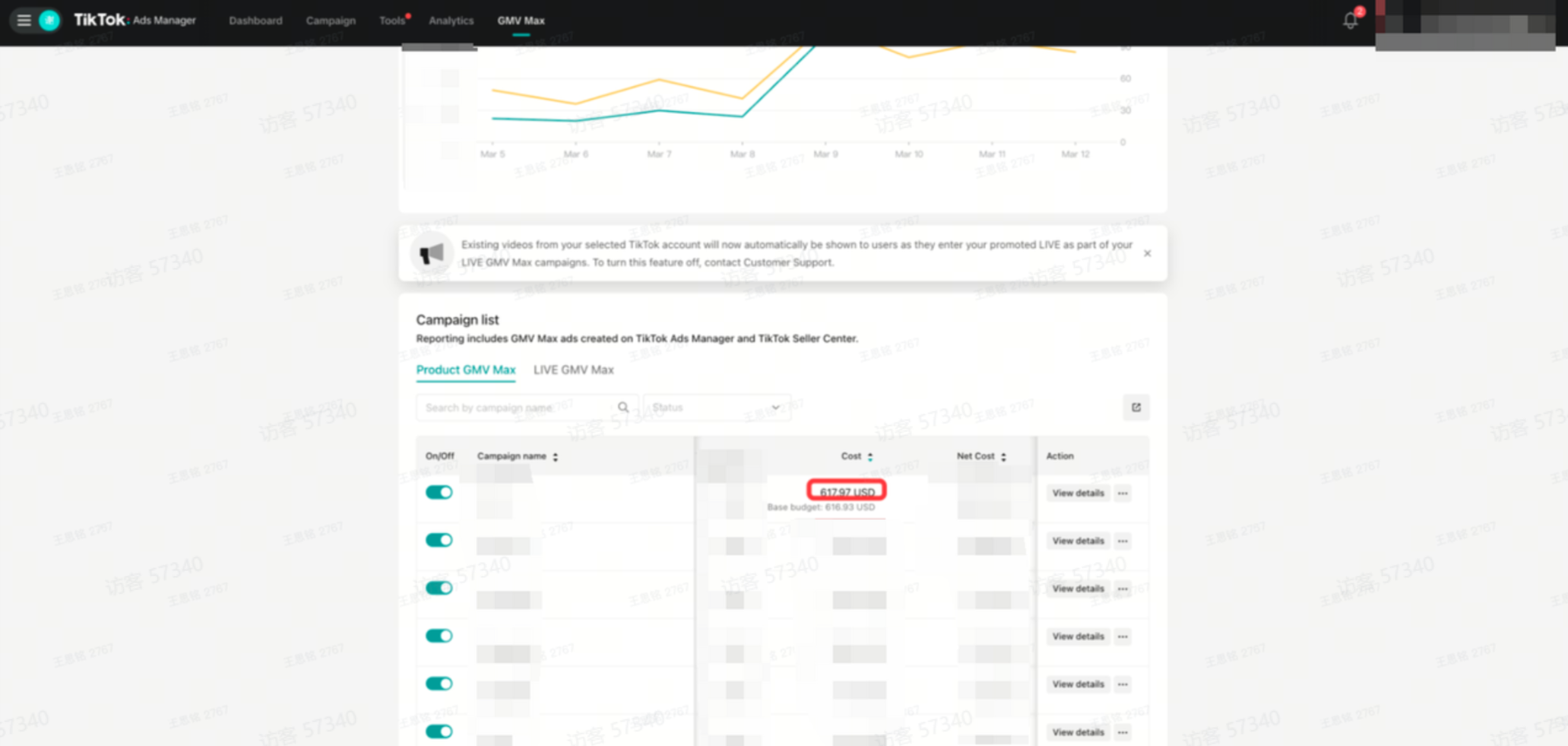
Task: Open the Tools menu
Action: pyautogui.click(x=392, y=21)
